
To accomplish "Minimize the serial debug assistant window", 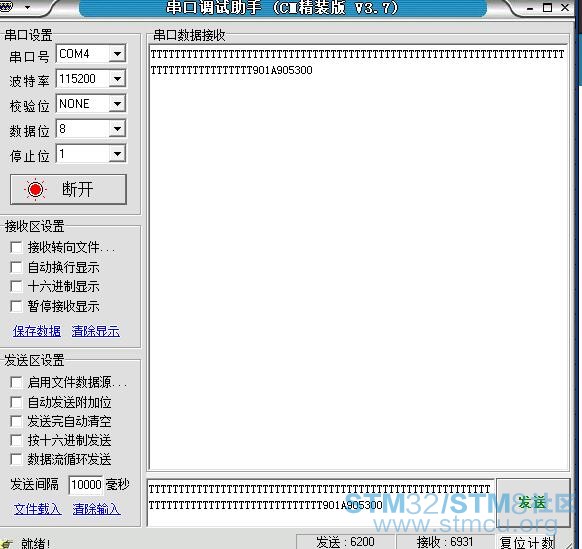I will point(530,8).
